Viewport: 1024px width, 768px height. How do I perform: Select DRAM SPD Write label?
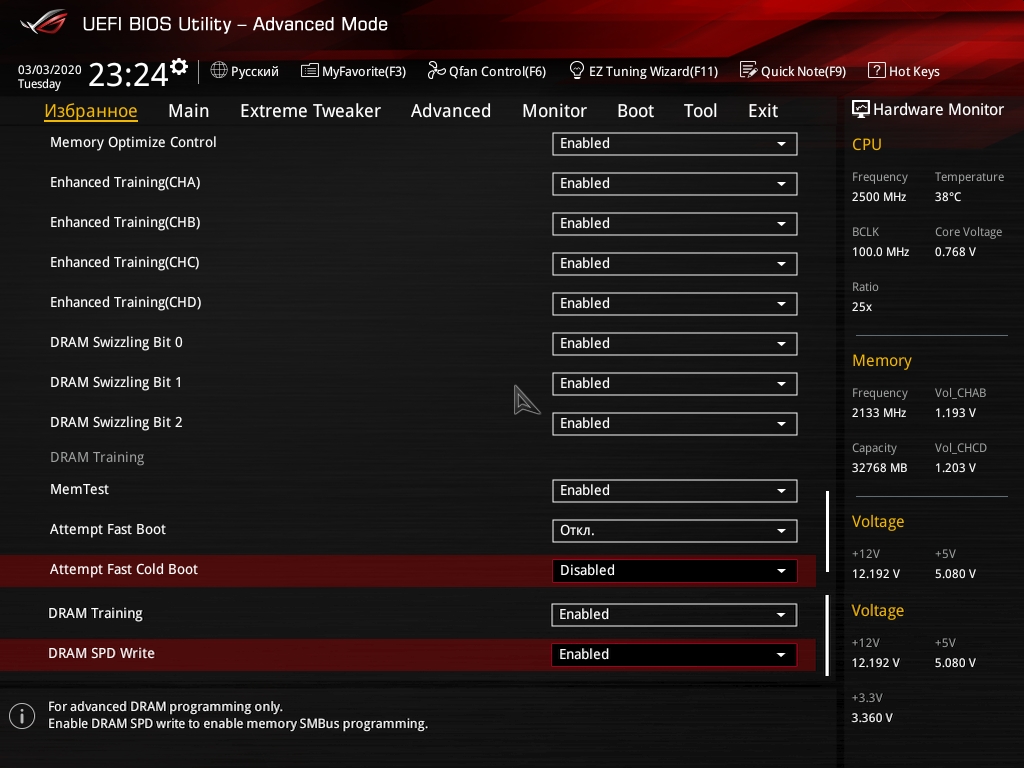tap(101, 653)
